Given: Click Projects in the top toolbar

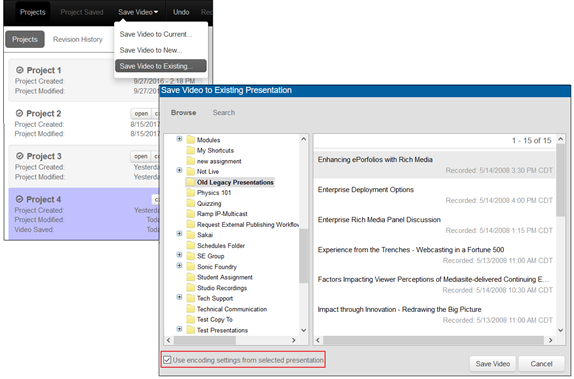Looking at the screenshot, I should (x=33, y=12).
